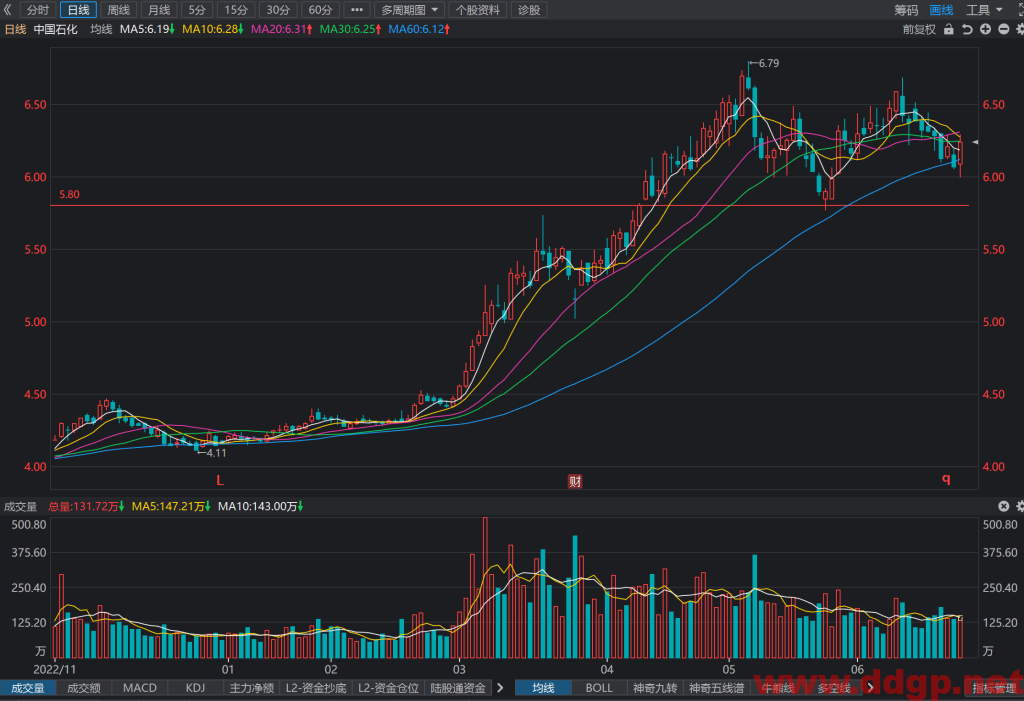The width and height of the screenshot is (1024, 701).
Task: Select the L2-资金仓位 indicator tab
Action: click(x=389, y=688)
